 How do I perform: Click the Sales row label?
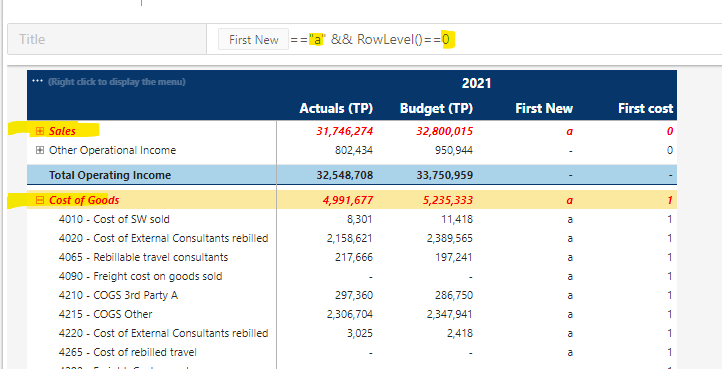pyautogui.click(x=62, y=131)
